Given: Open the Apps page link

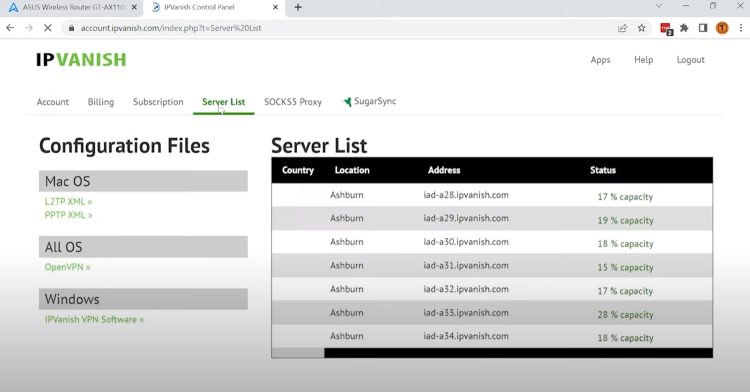Looking at the screenshot, I should [x=600, y=60].
